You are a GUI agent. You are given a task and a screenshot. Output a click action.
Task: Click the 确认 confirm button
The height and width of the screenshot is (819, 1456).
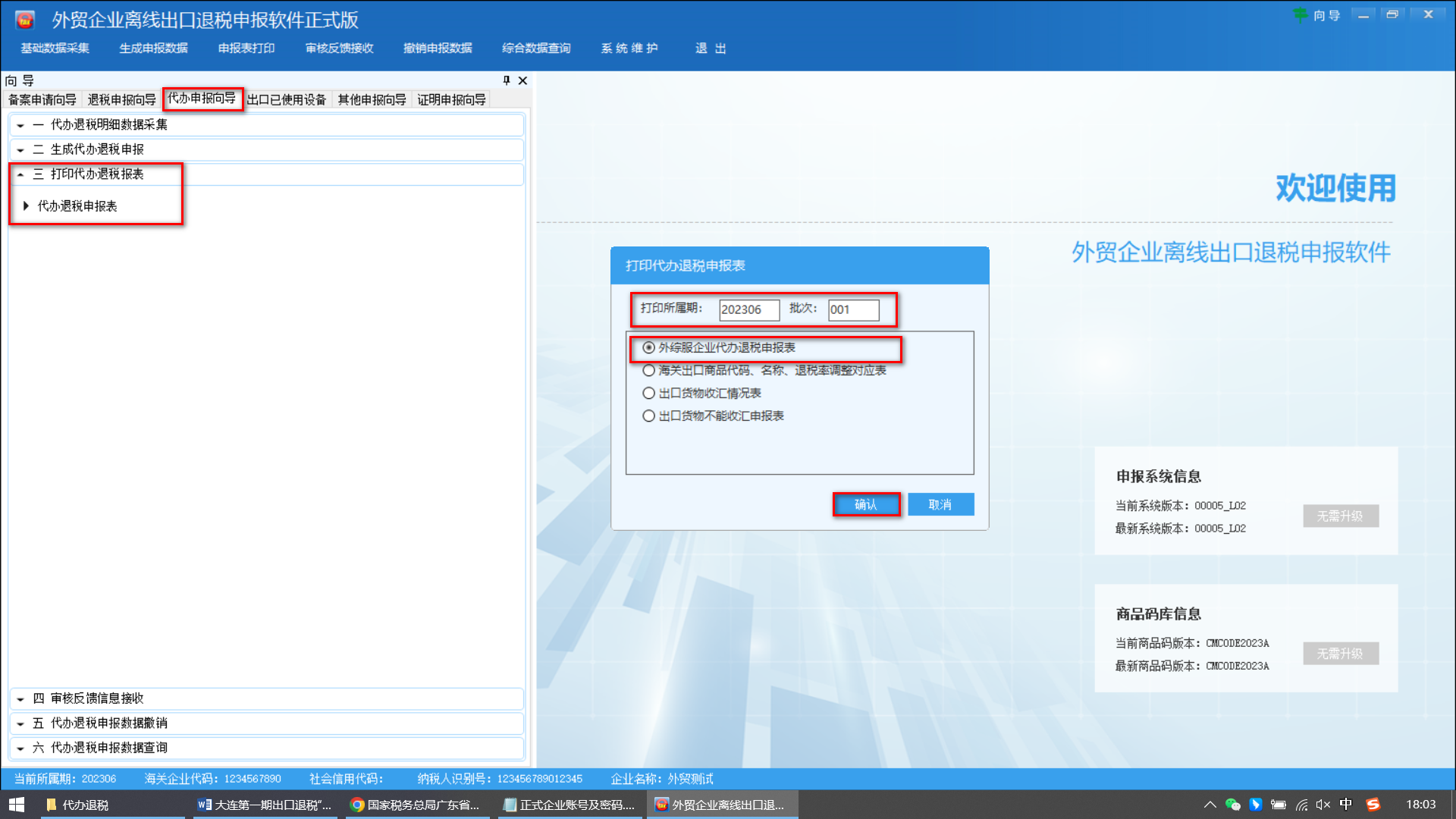[x=867, y=504]
